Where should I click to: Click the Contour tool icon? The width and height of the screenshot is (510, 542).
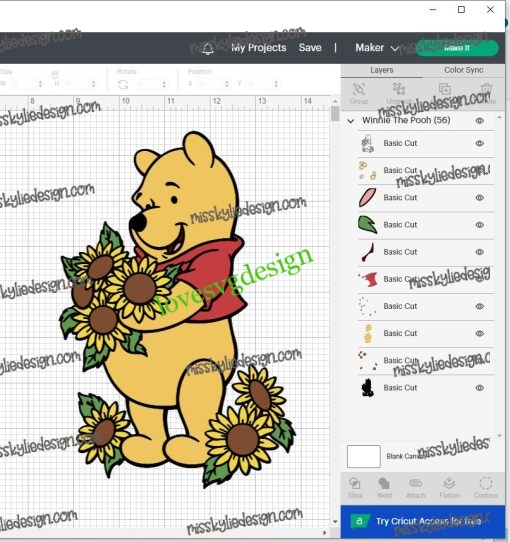(485, 488)
